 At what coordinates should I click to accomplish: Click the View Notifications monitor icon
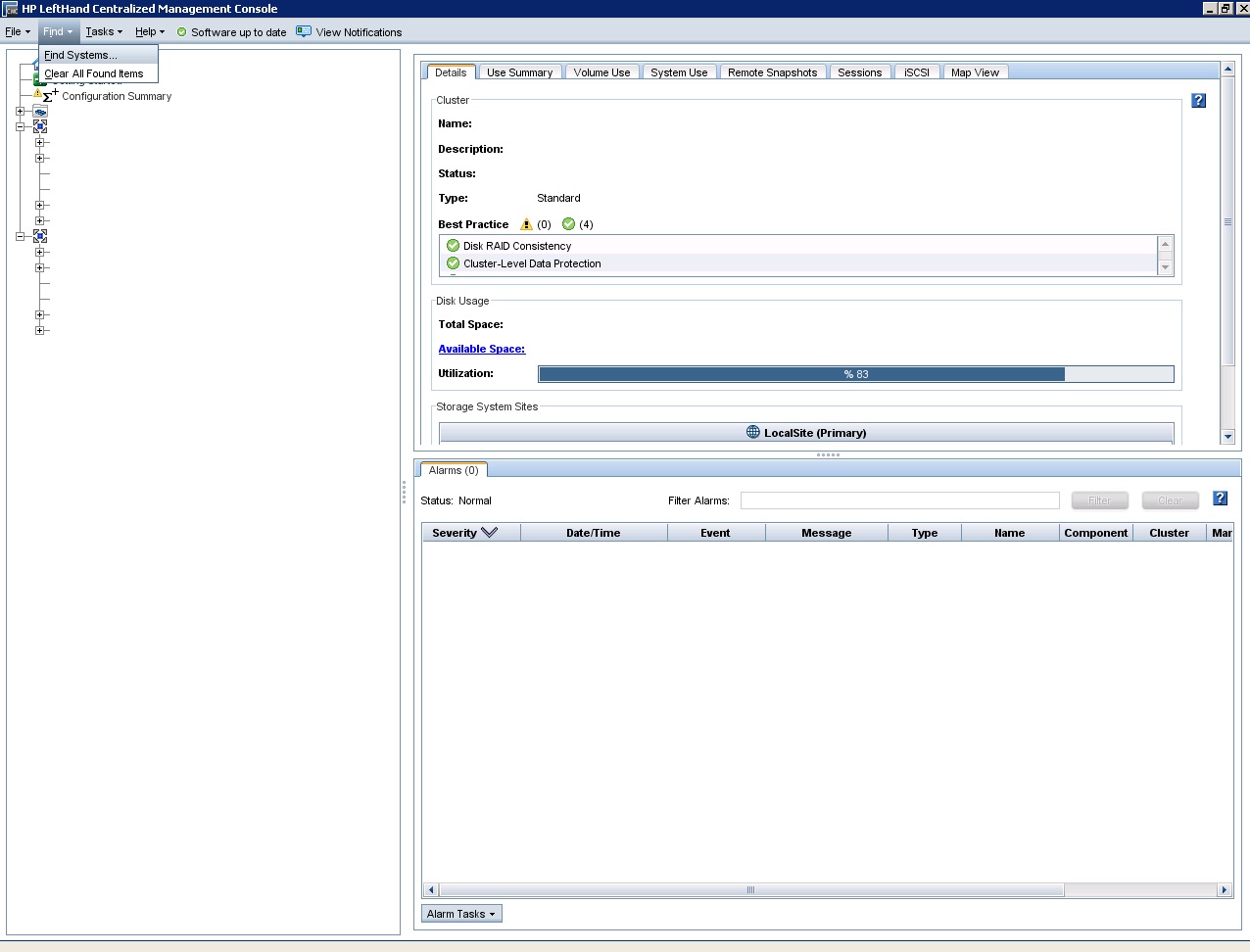(x=304, y=31)
